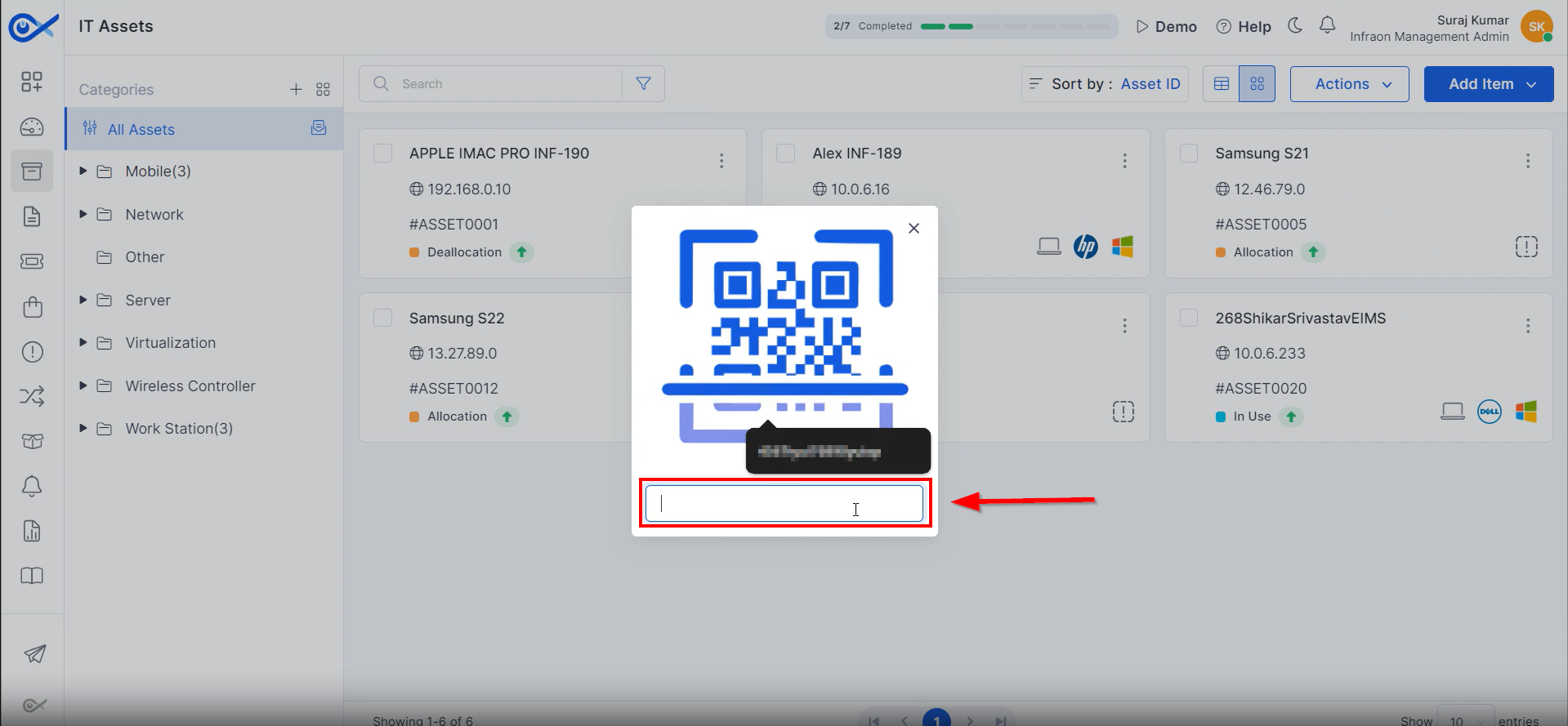Open three-dot menu on Samsung S21 card
This screenshot has height=726, width=1568.
(x=1527, y=161)
